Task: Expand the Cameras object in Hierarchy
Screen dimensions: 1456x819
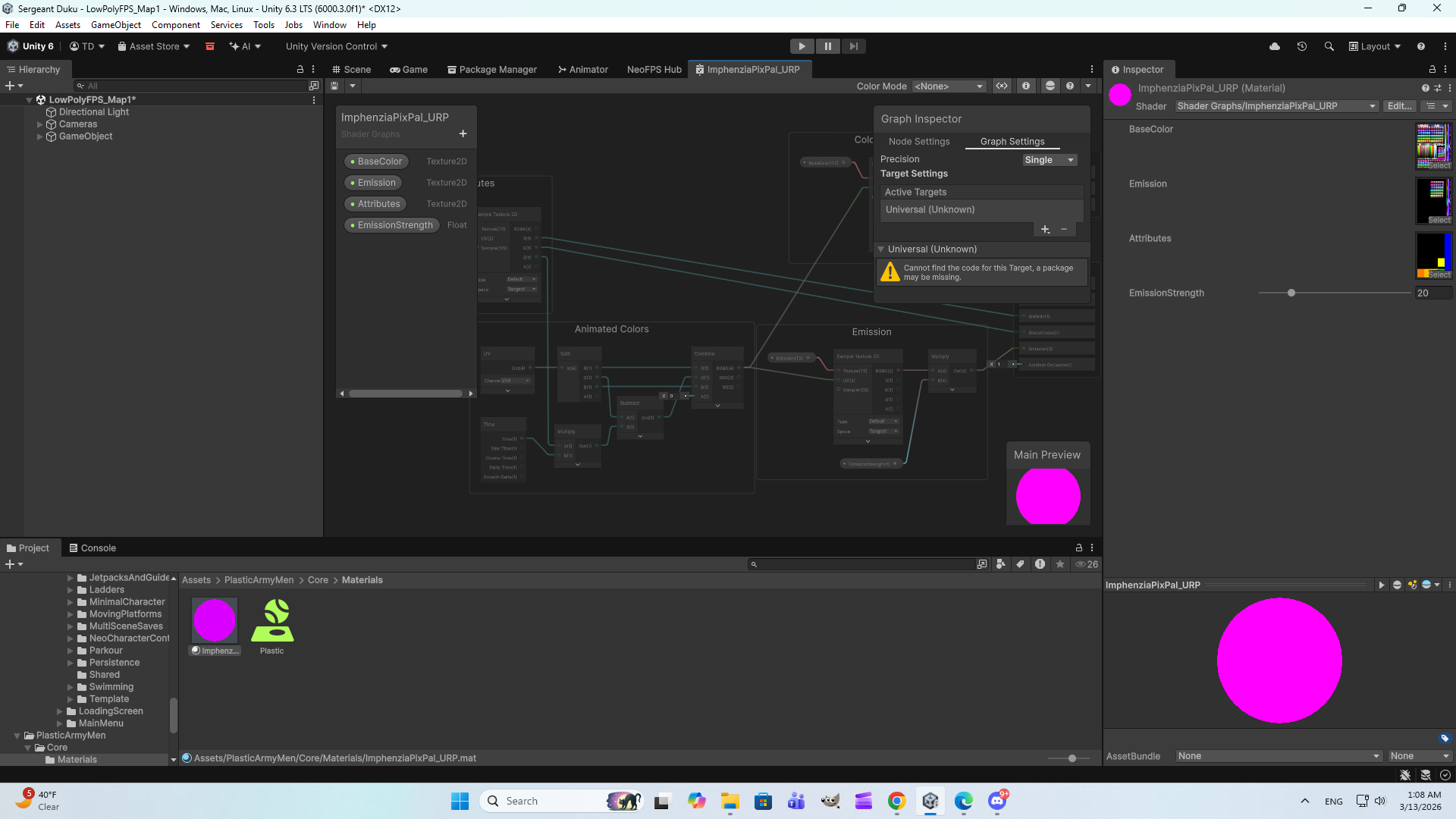Action: pyautogui.click(x=40, y=124)
